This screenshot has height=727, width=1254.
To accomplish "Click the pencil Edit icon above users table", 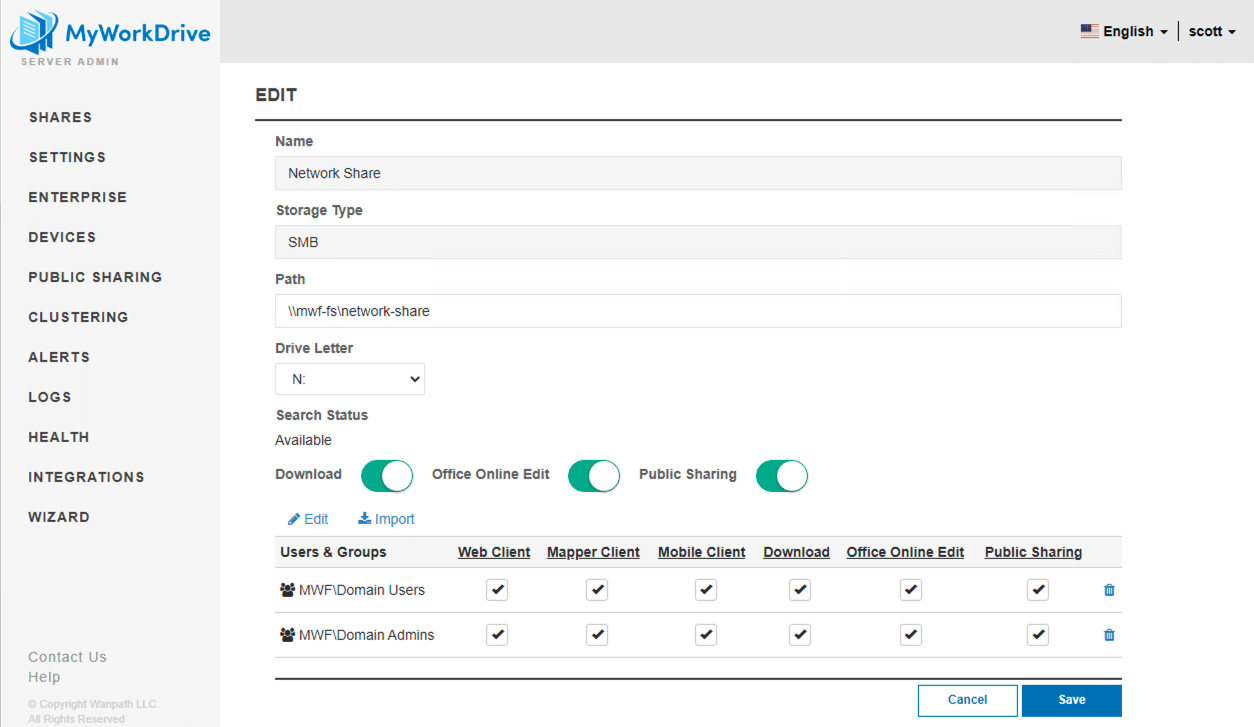I will [294, 519].
